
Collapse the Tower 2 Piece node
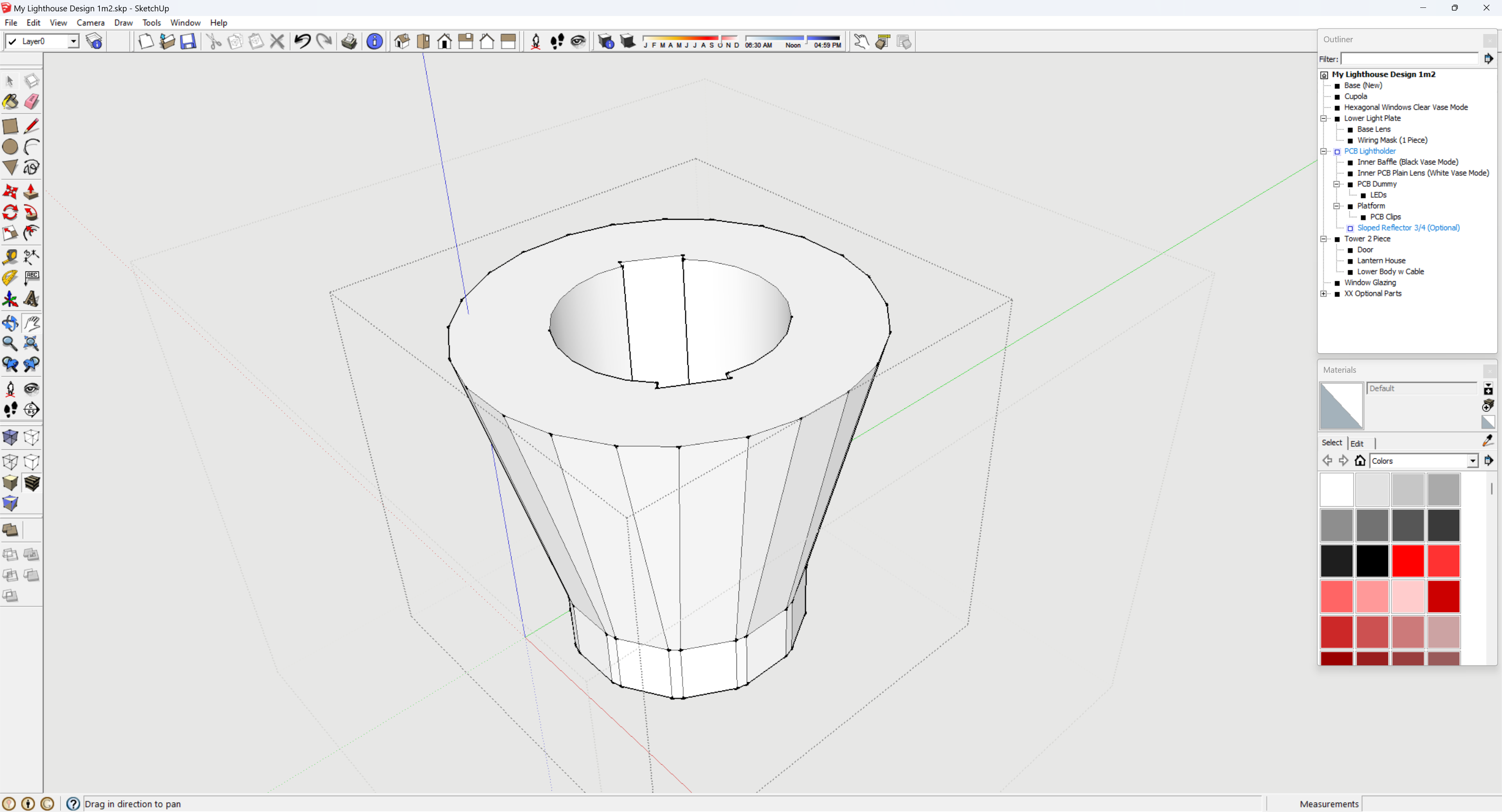(1324, 239)
